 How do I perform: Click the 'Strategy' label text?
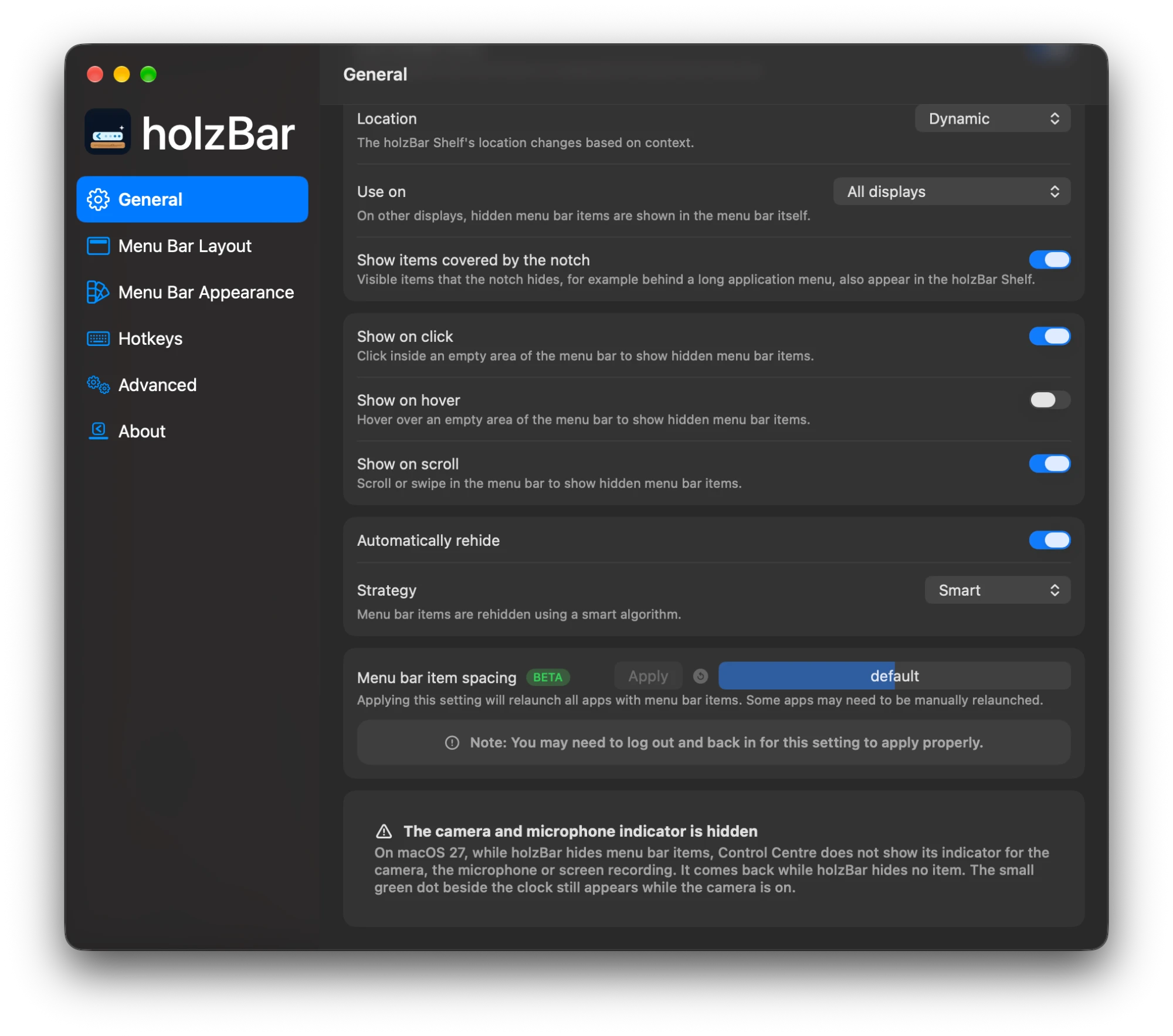click(387, 590)
